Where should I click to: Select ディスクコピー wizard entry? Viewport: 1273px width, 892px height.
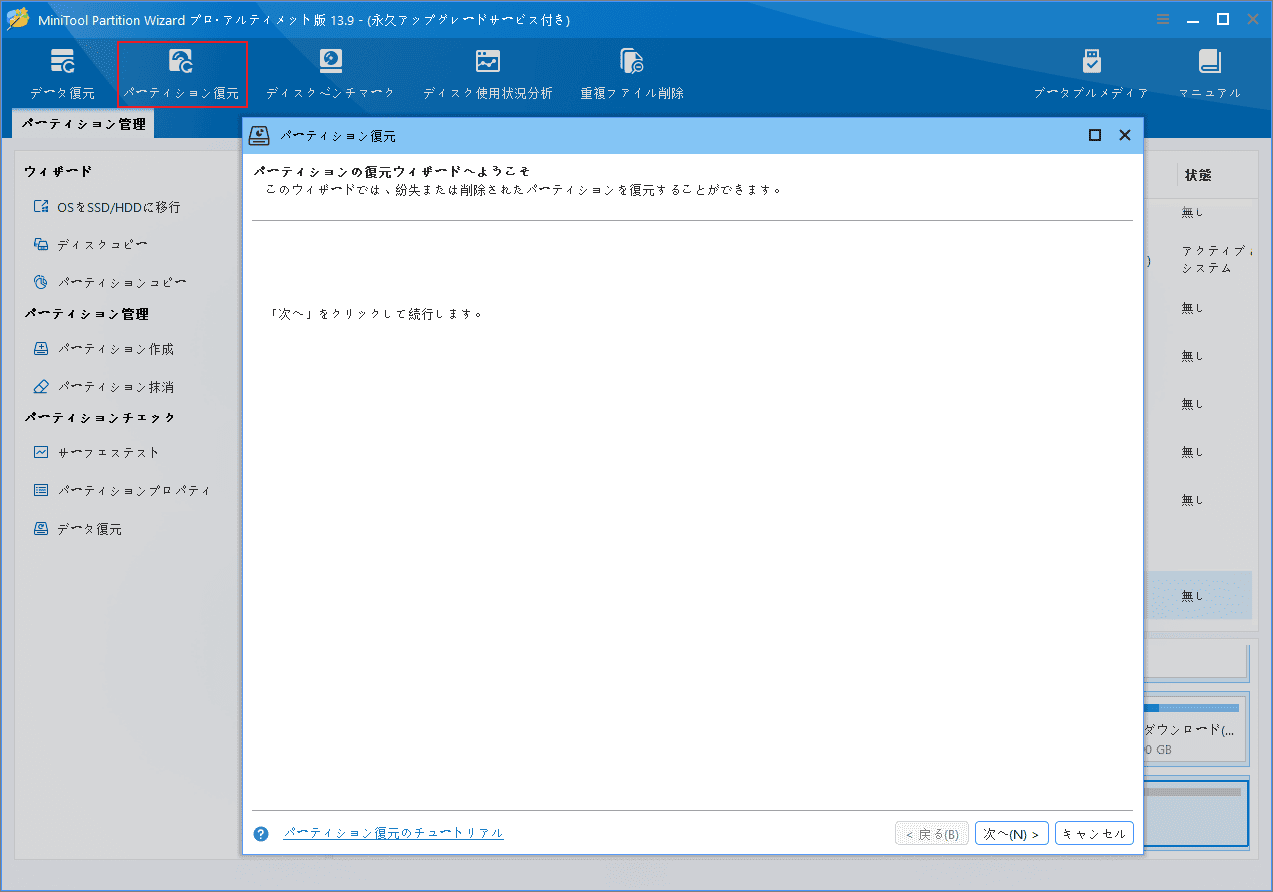[x=102, y=245]
